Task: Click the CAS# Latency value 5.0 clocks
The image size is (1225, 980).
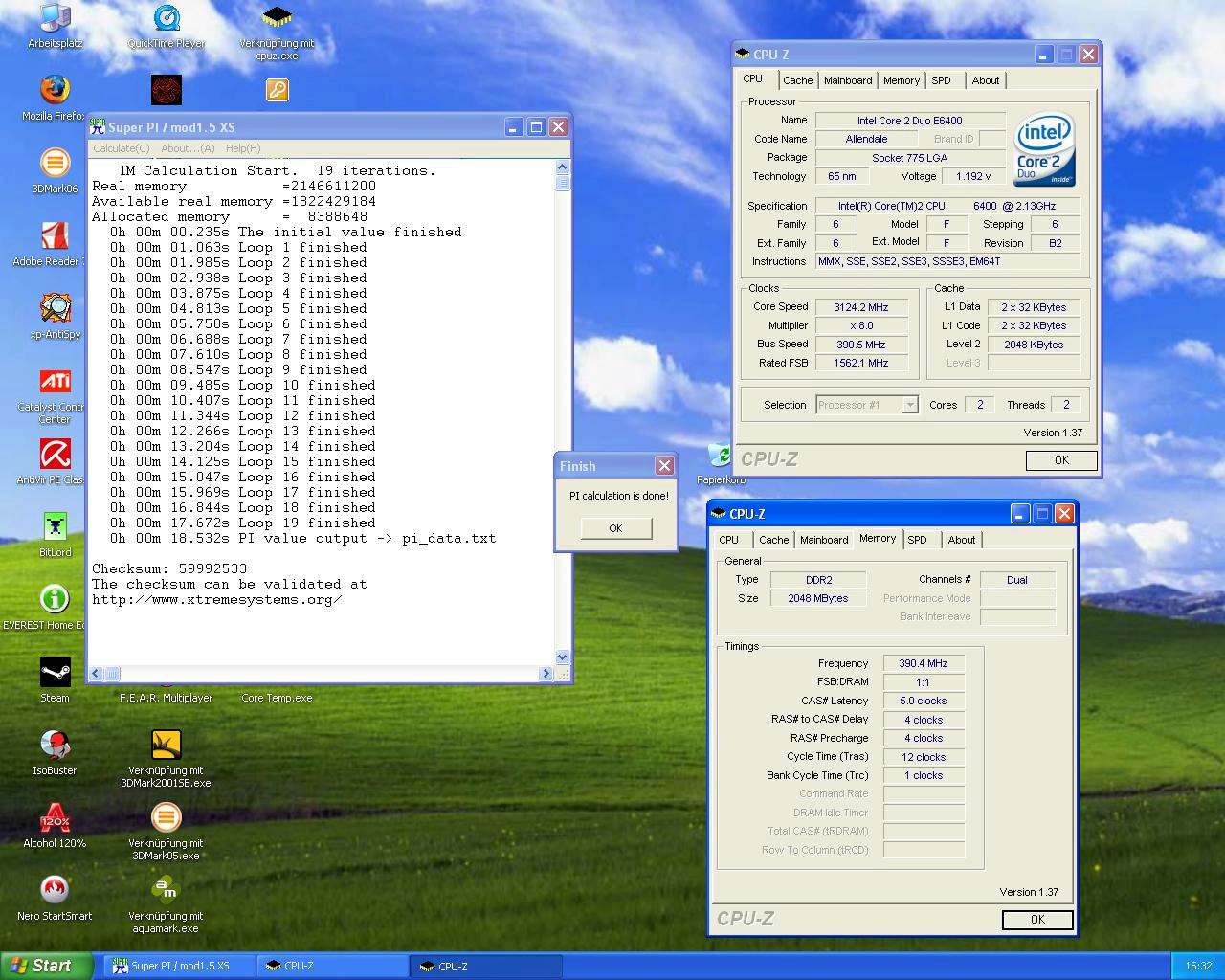Action: (x=924, y=701)
